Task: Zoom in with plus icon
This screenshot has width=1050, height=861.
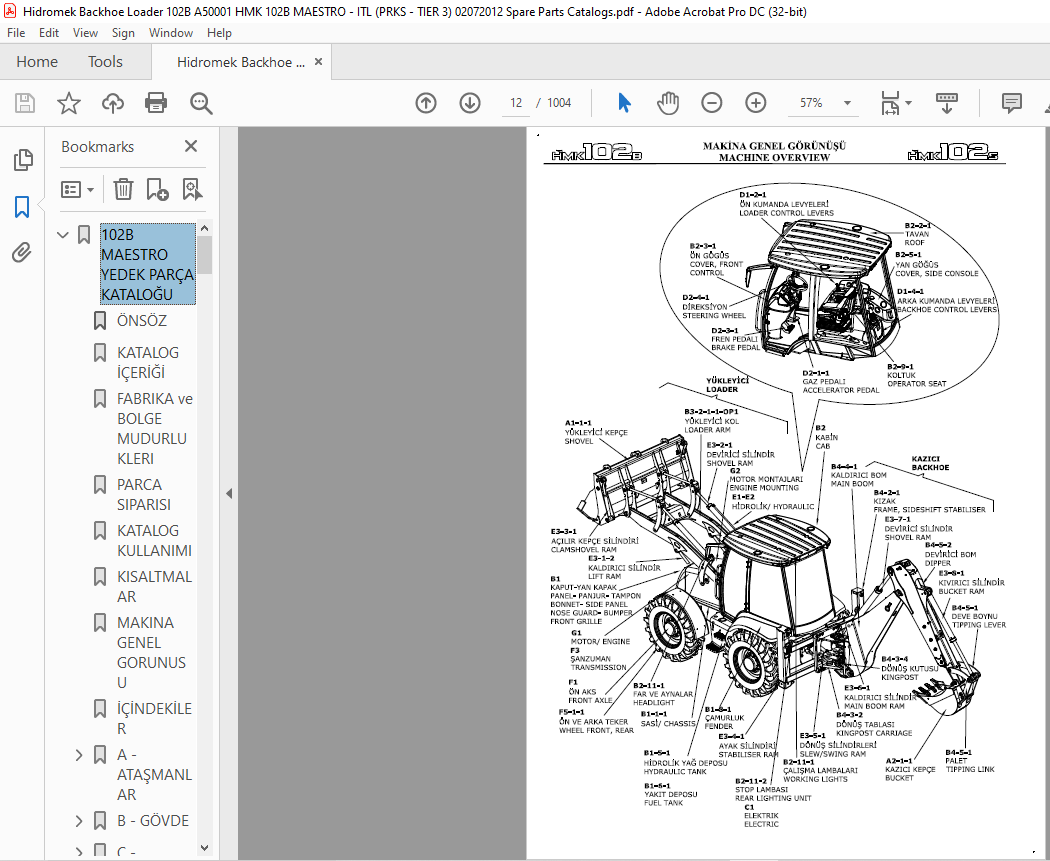Action: [x=755, y=103]
